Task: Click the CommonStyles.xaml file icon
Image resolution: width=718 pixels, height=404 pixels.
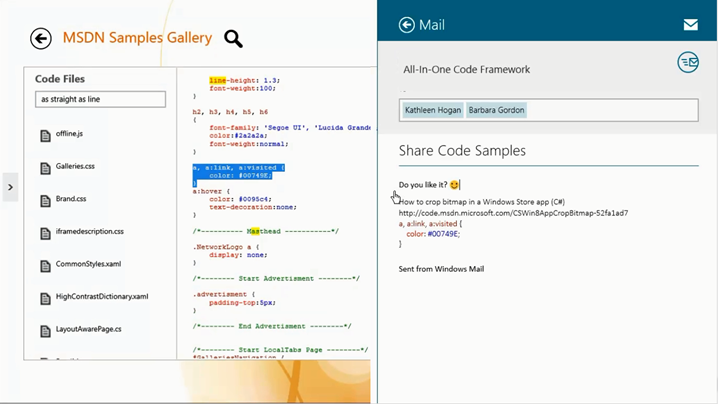Action: coord(45,266)
